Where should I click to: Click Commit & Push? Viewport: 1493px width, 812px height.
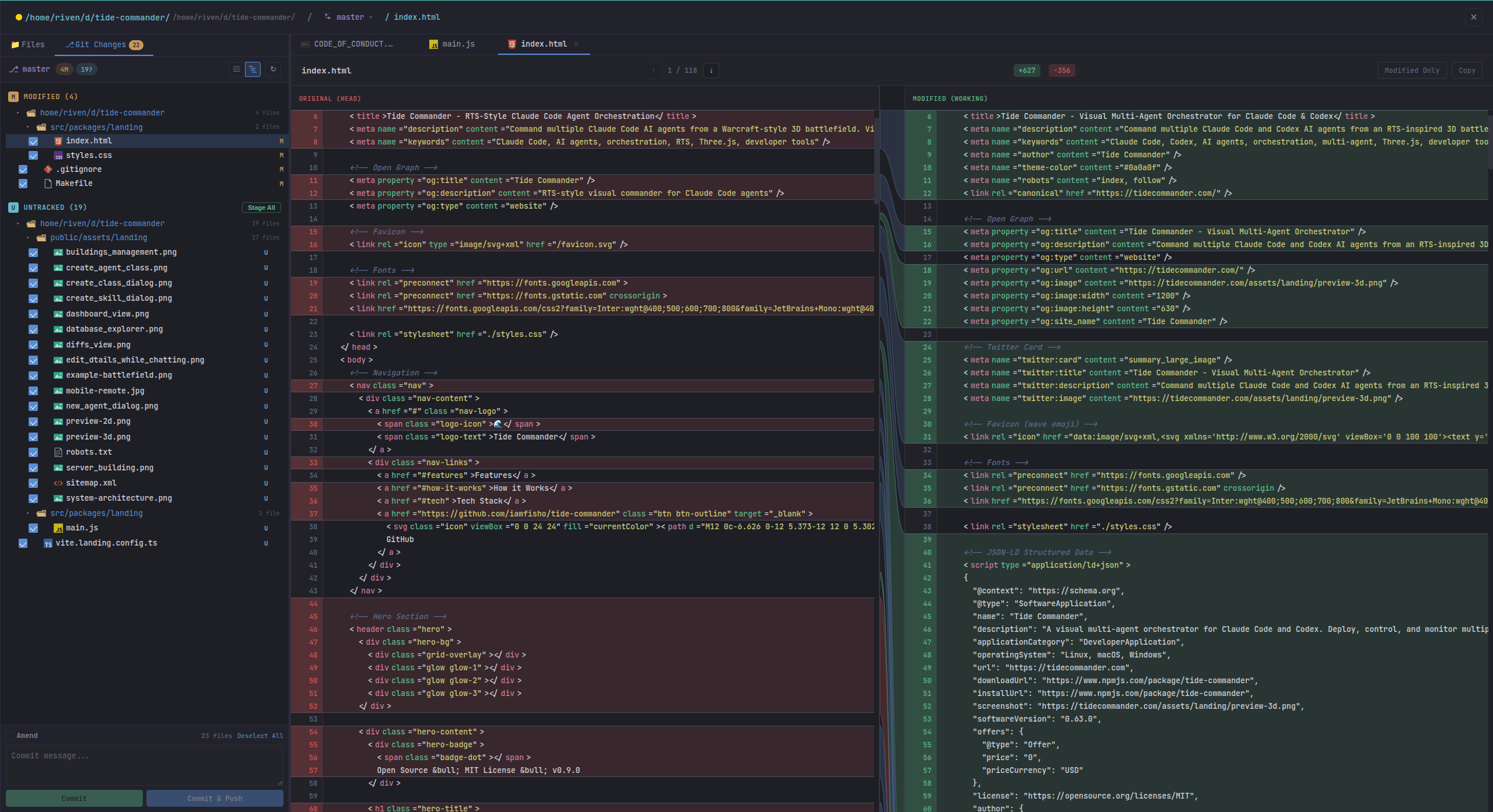pos(215,798)
